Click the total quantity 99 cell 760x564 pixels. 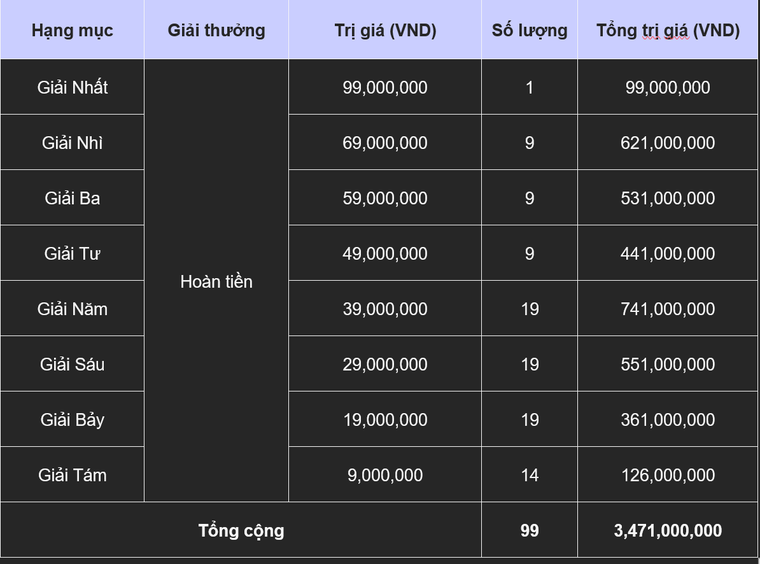[529, 530]
